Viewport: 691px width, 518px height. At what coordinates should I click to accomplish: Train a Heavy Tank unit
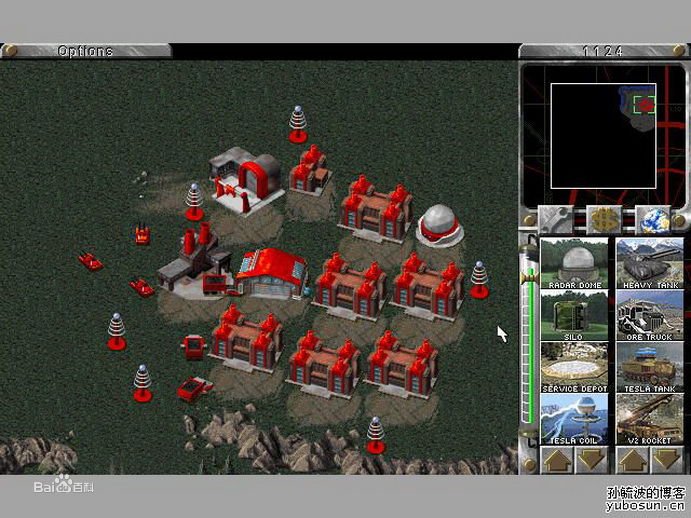point(650,263)
